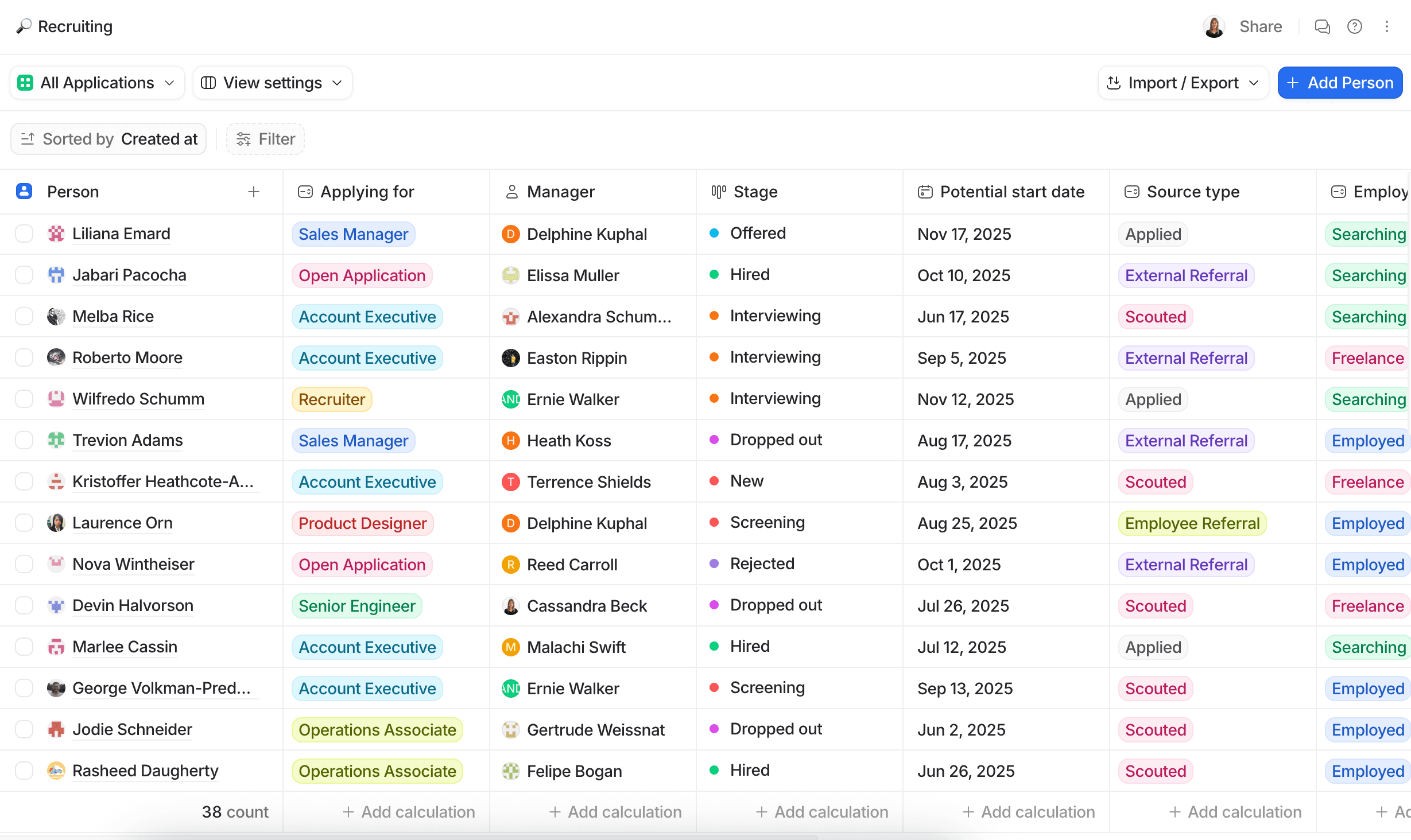1411x840 pixels.
Task: Open the All Applications view dropdown
Action: [96, 83]
